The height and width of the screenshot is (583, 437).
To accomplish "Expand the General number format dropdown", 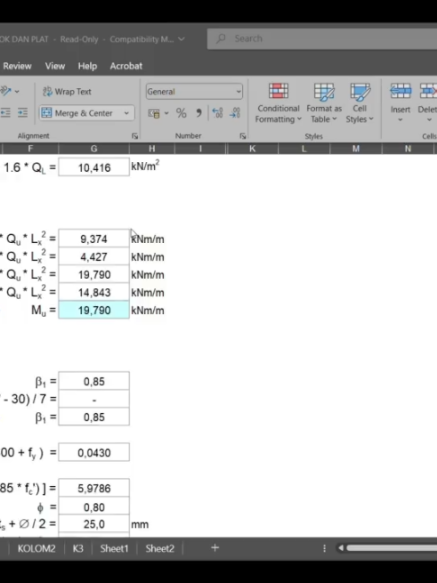I will pyautogui.click(x=238, y=91).
